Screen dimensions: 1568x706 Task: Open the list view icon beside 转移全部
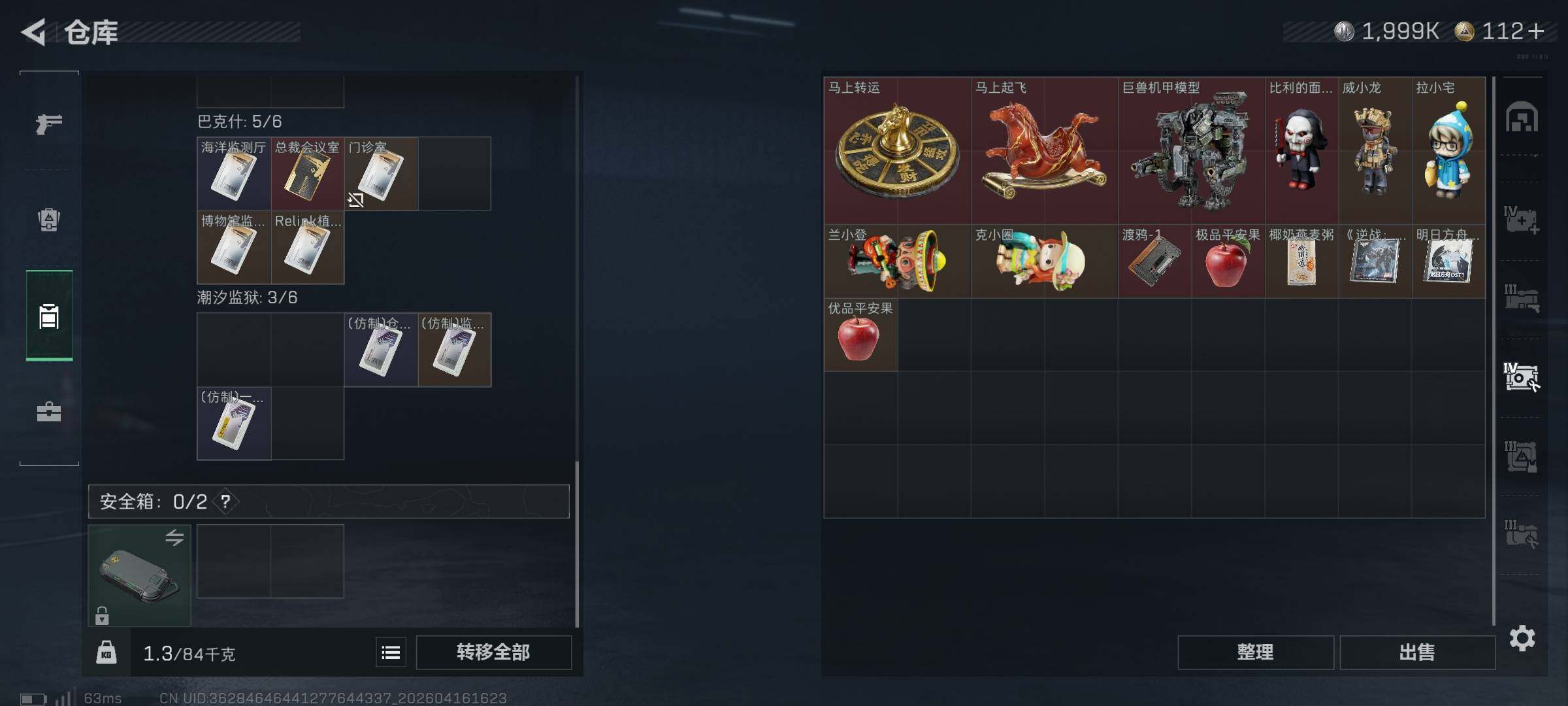click(391, 652)
